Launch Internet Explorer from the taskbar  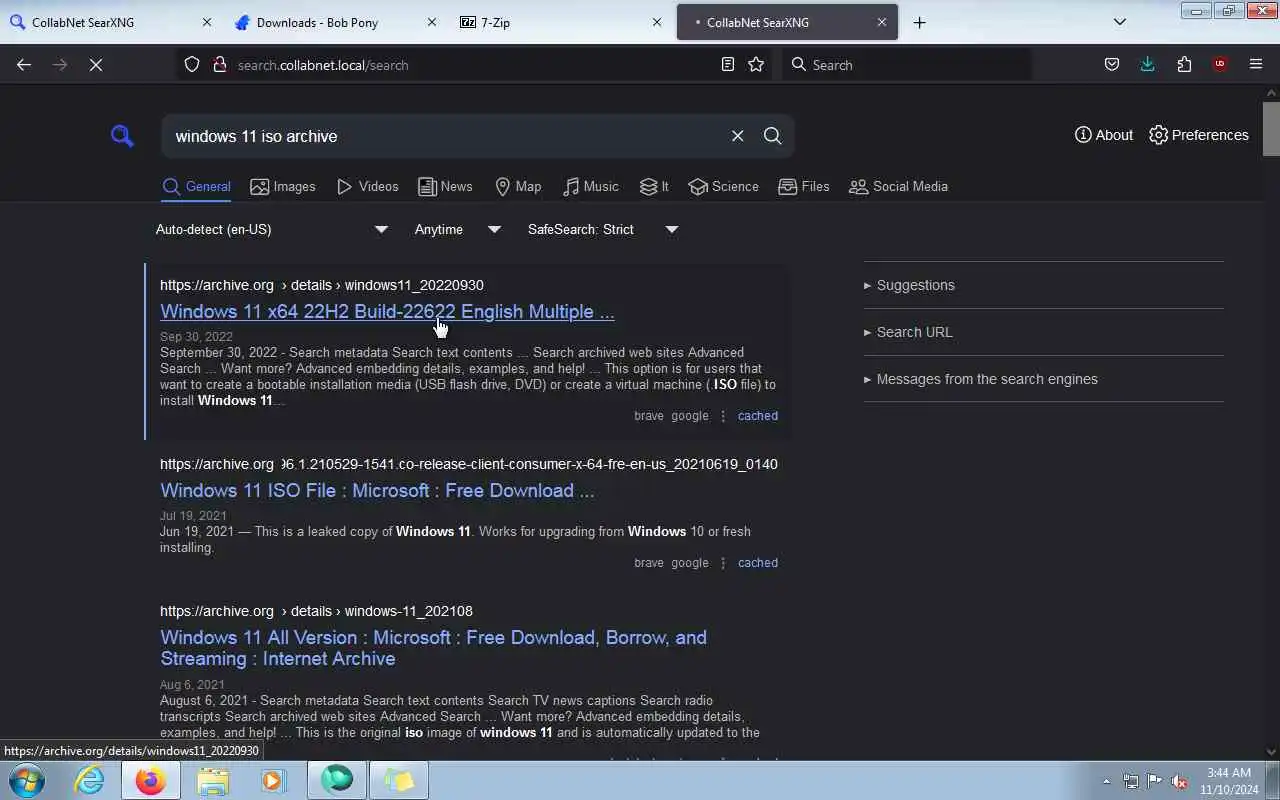(89, 780)
